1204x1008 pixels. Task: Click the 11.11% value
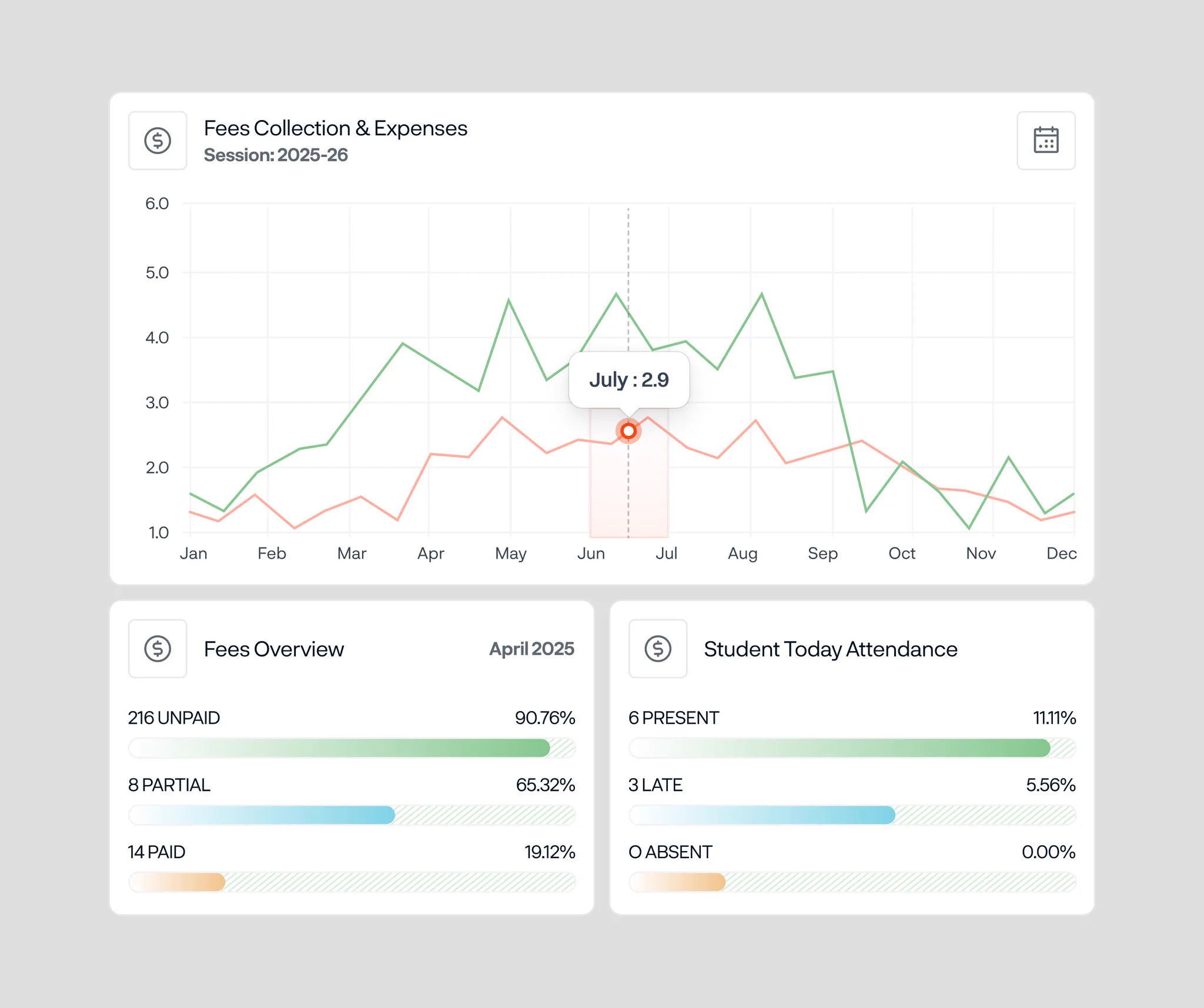[1055, 718]
